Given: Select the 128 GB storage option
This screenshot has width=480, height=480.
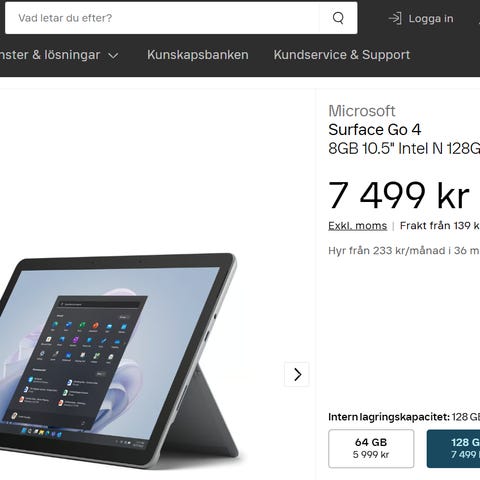Looking at the screenshot, I should pyautogui.click(x=453, y=449).
